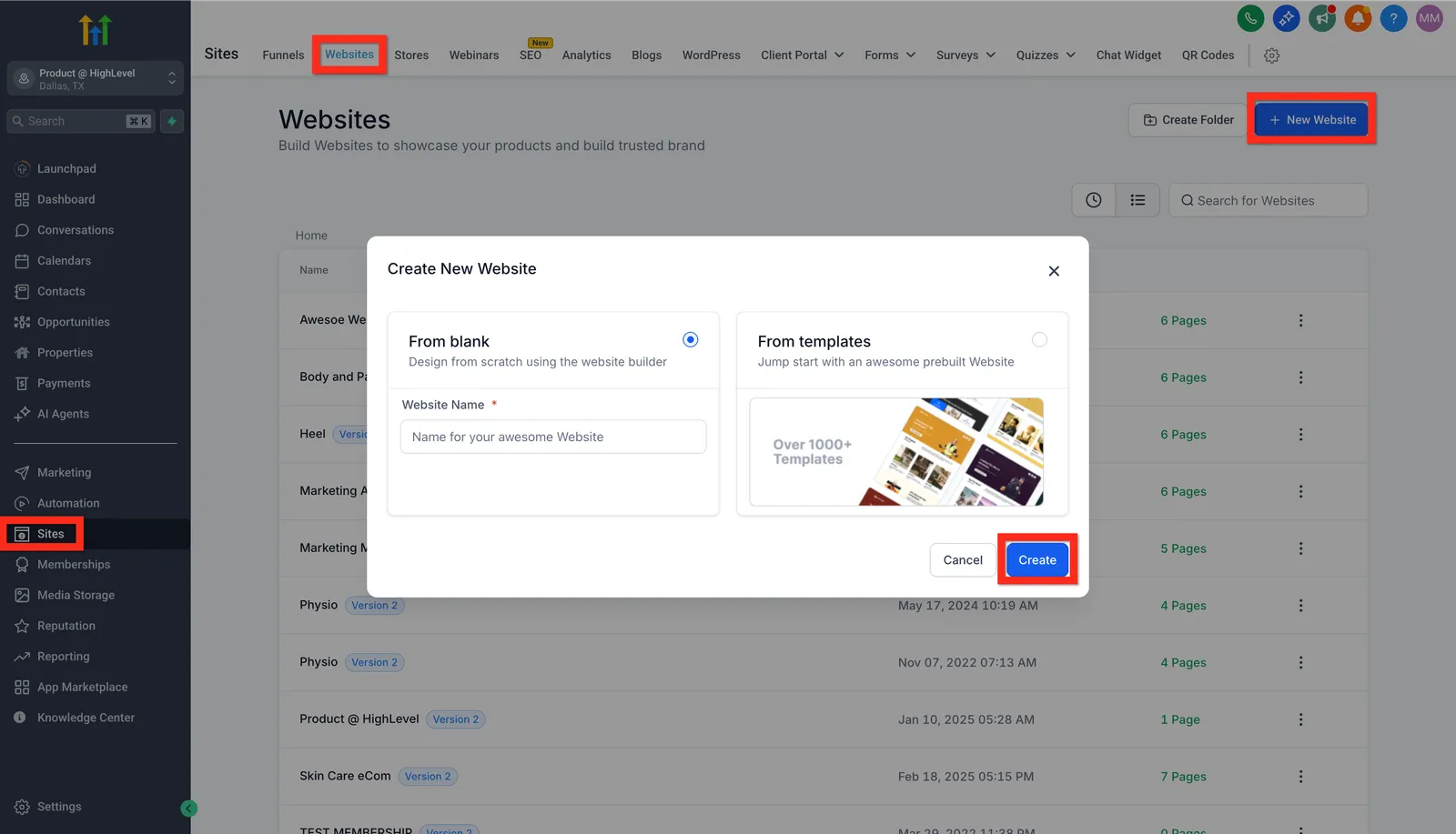1456x834 pixels.
Task: Switch to the Stores tab
Action: (x=411, y=55)
